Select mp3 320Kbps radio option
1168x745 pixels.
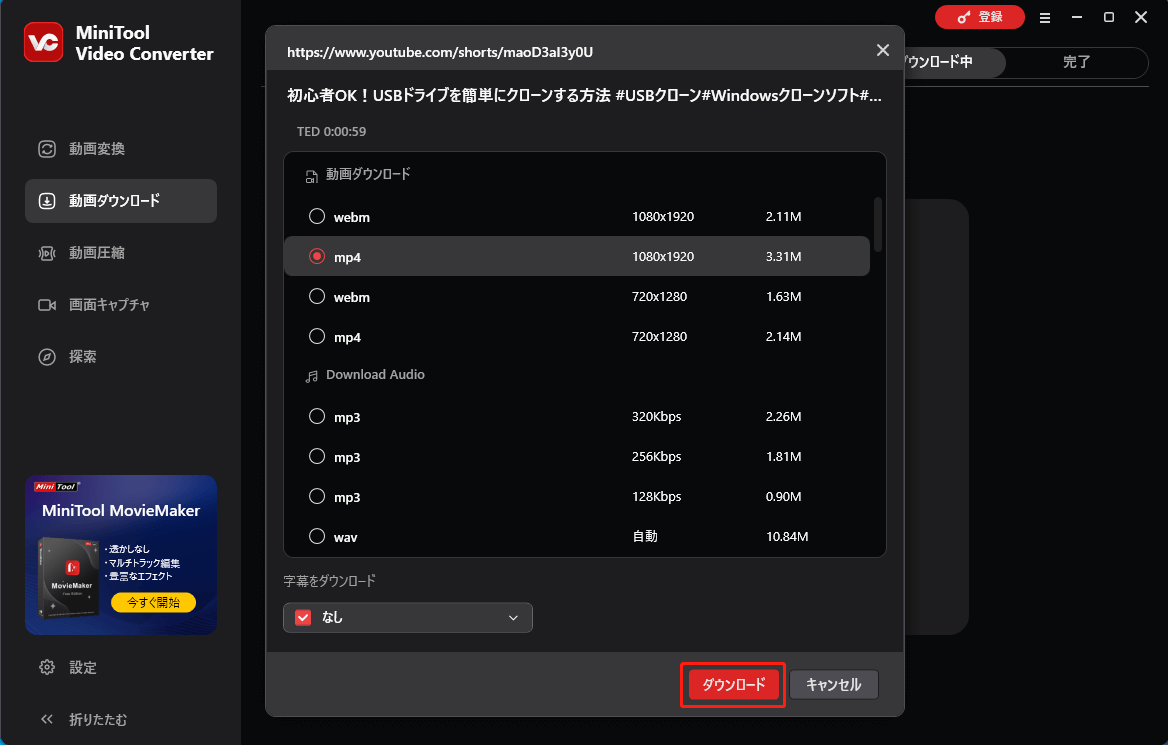317,416
